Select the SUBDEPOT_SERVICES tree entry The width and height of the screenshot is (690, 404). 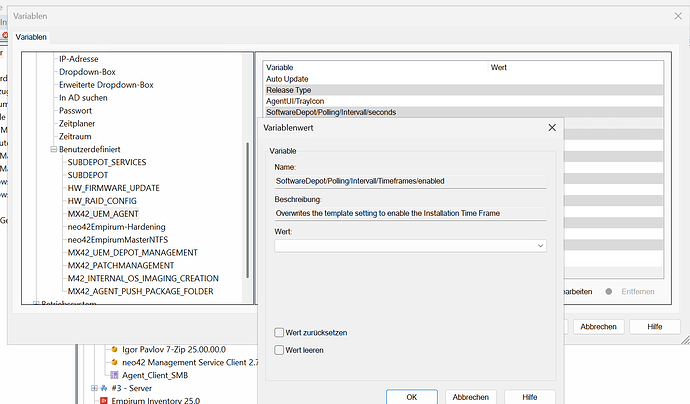click(x=106, y=162)
